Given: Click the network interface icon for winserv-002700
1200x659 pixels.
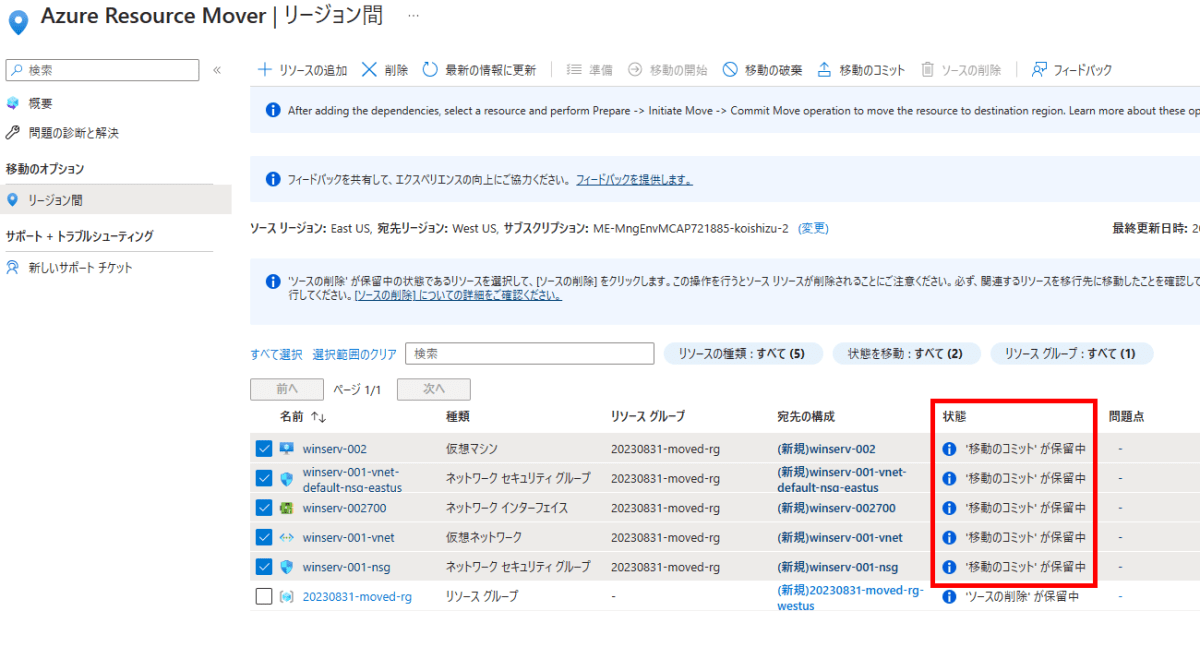Looking at the screenshot, I should pyautogui.click(x=286, y=508).
